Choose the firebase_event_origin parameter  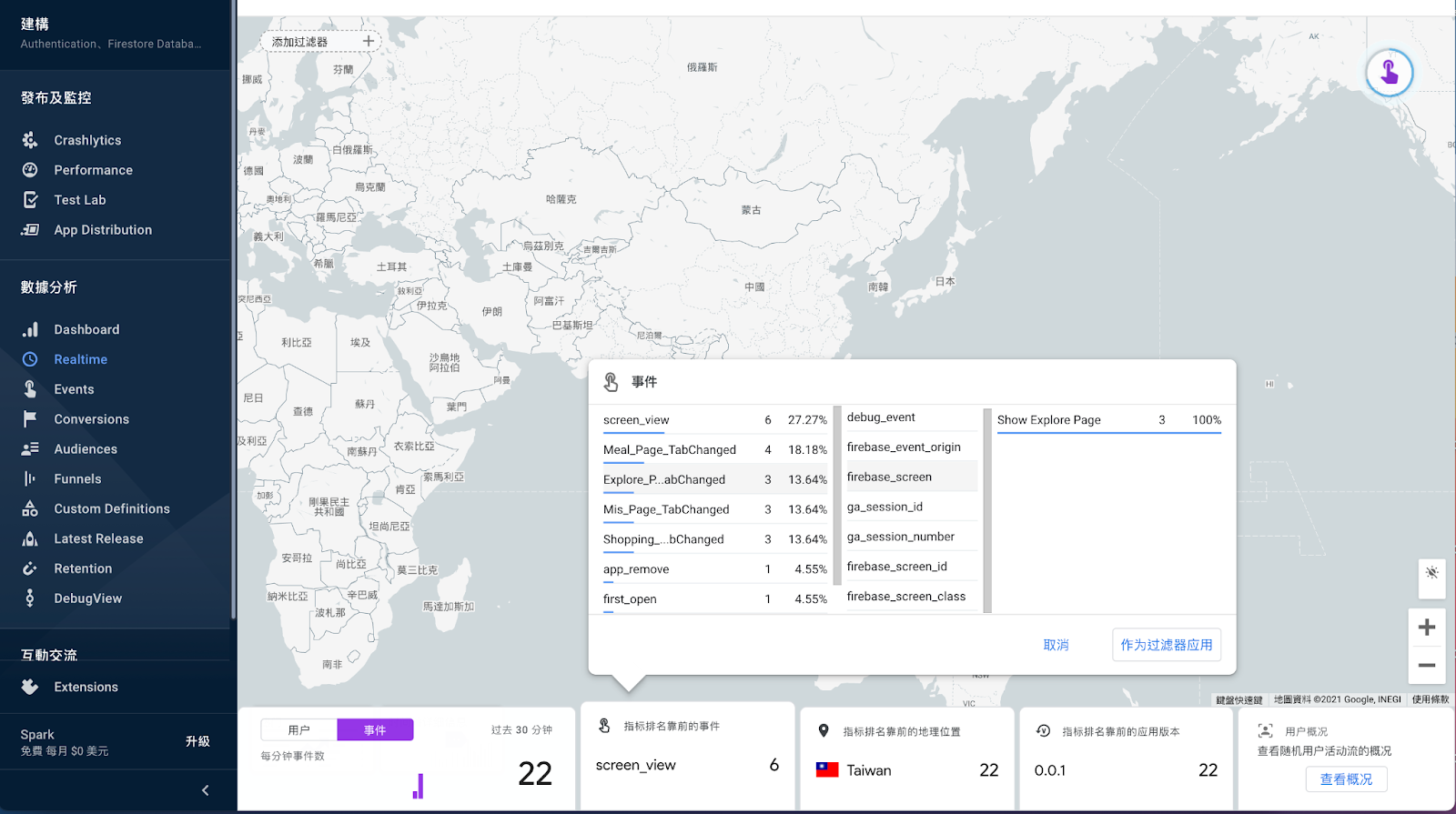click(x=911, y=447)
